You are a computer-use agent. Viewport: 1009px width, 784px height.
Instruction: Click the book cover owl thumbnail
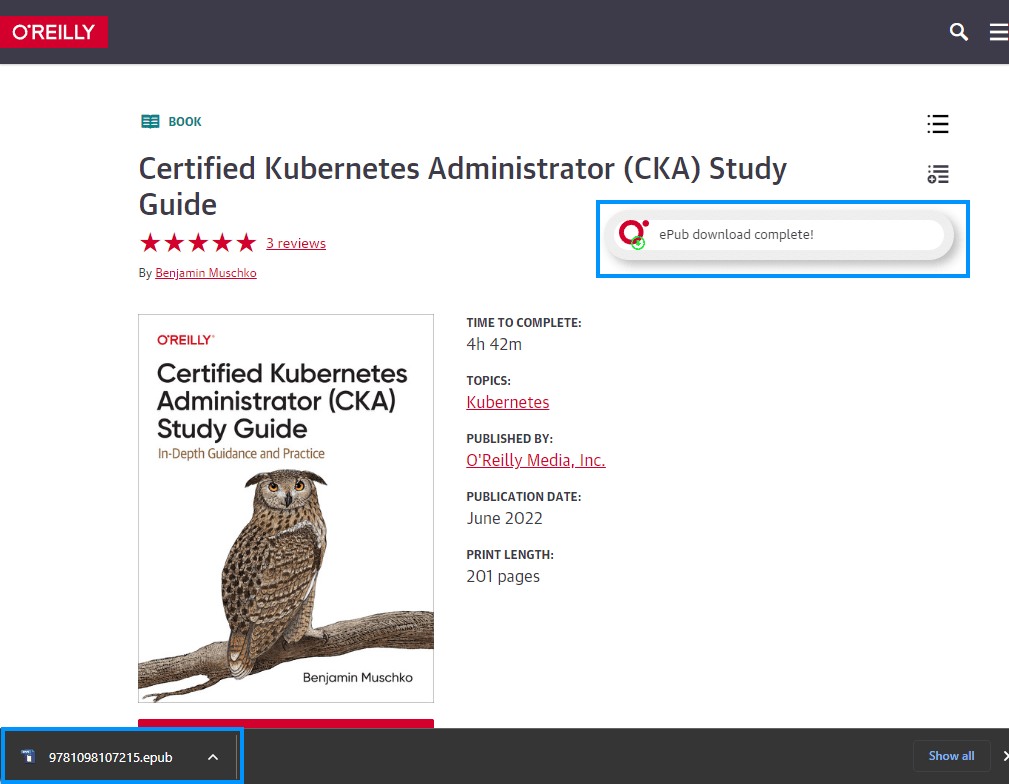[286, 508]
